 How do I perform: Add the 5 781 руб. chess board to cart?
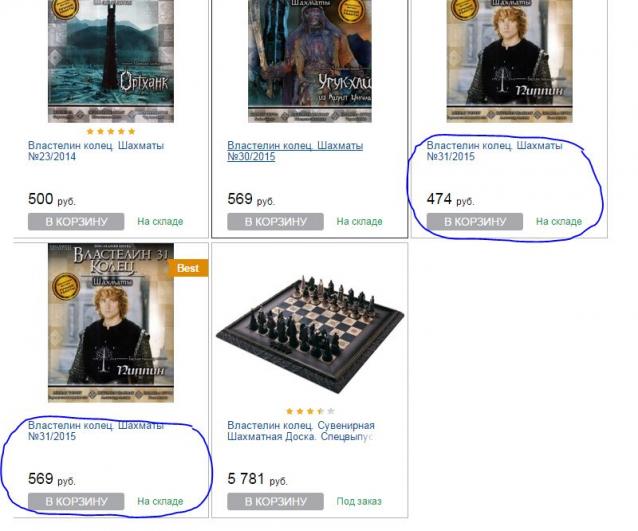pos(275,501)
